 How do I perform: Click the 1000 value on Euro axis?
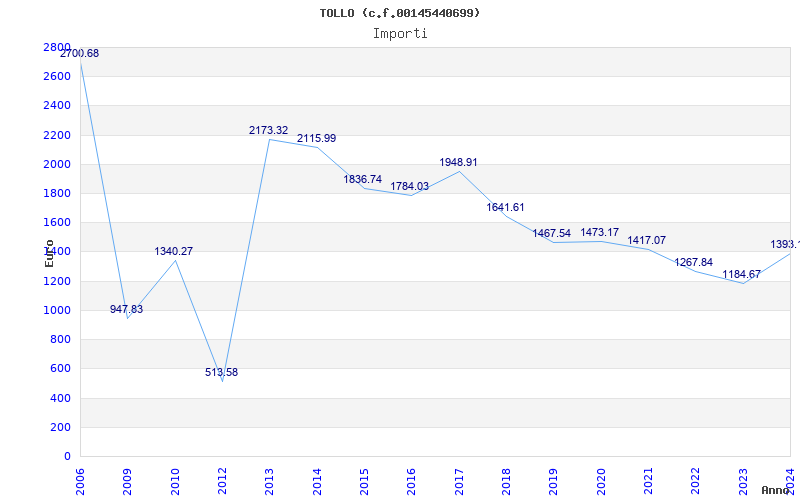57,310
